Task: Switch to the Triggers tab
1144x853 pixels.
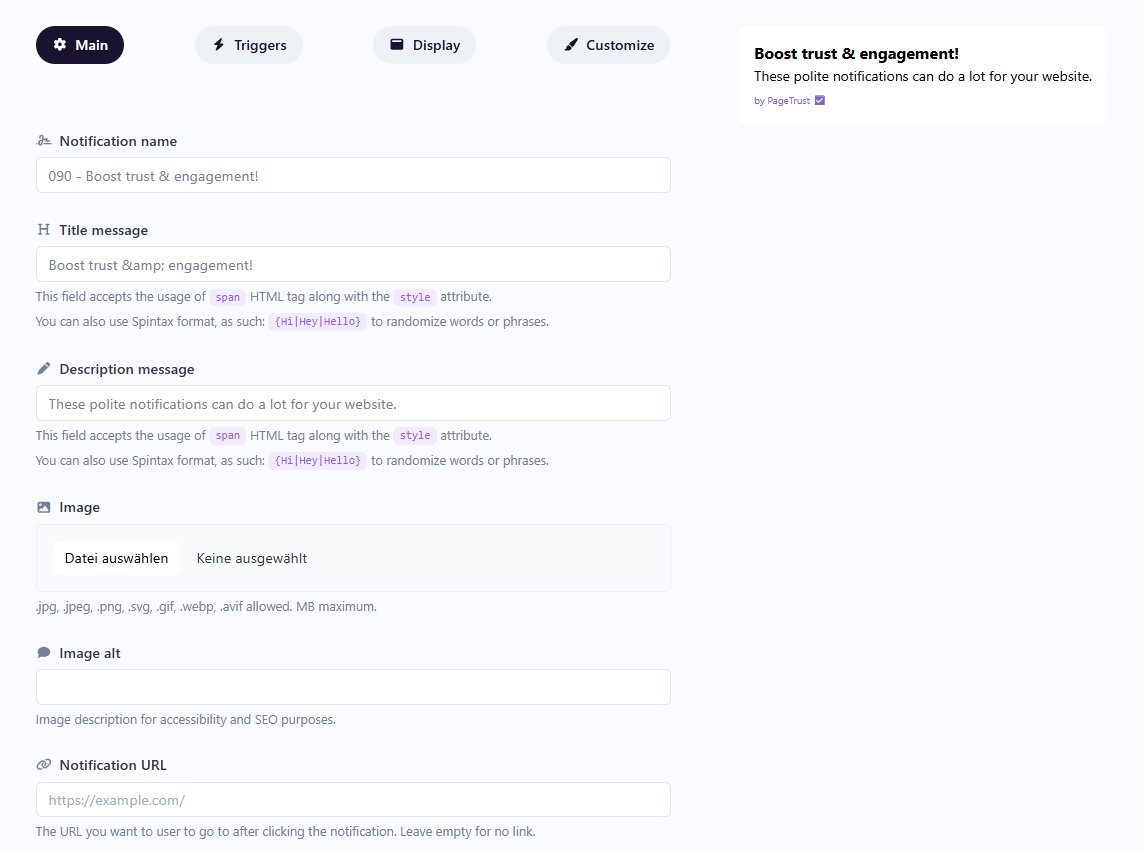Action: coord(248,45)
